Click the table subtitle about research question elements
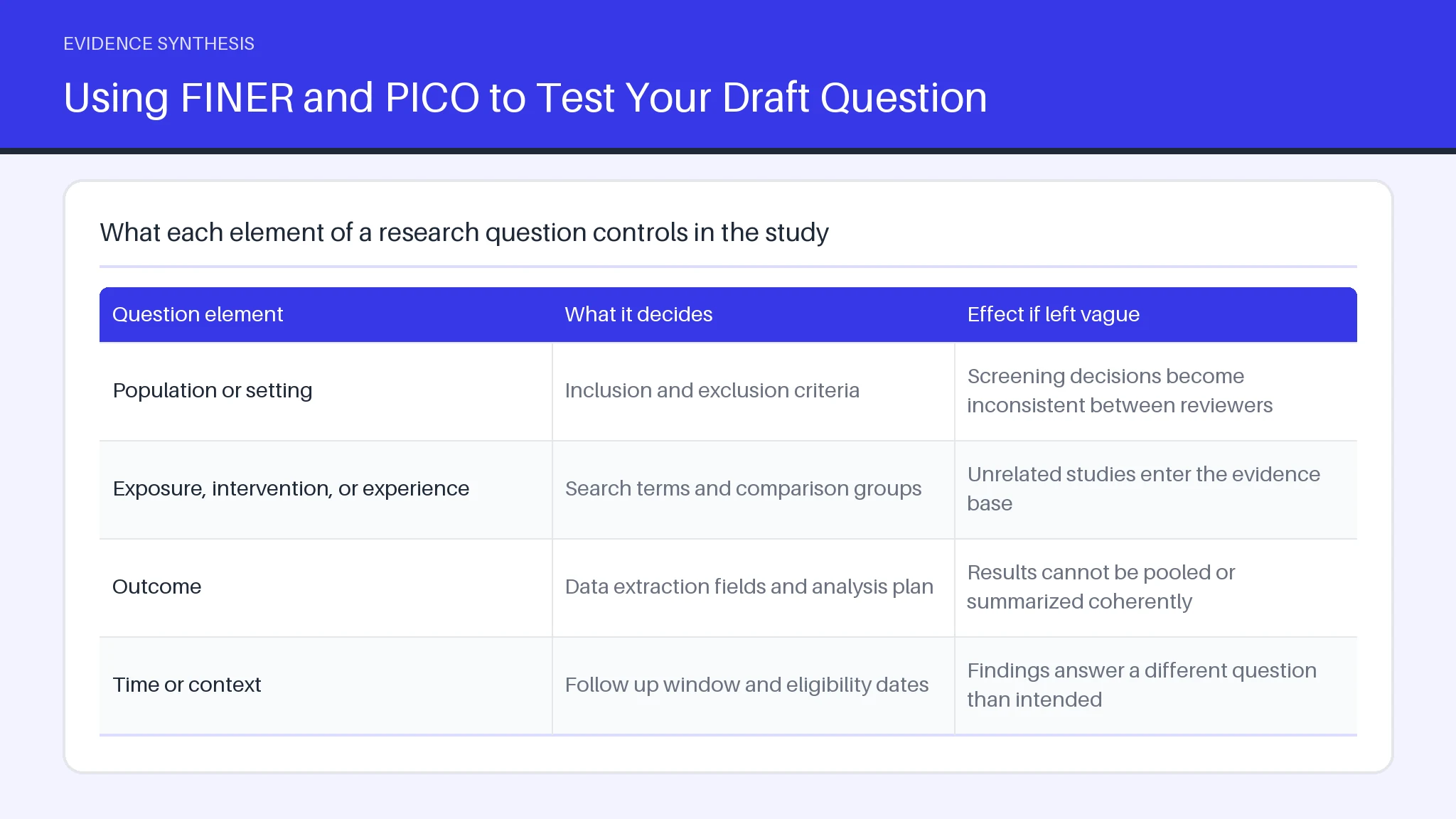1456x819 pixels. (464, 232)
